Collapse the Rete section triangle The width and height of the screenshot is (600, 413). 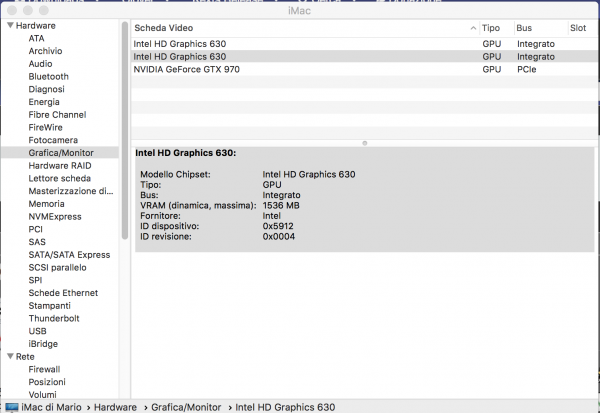click(10, 356)
